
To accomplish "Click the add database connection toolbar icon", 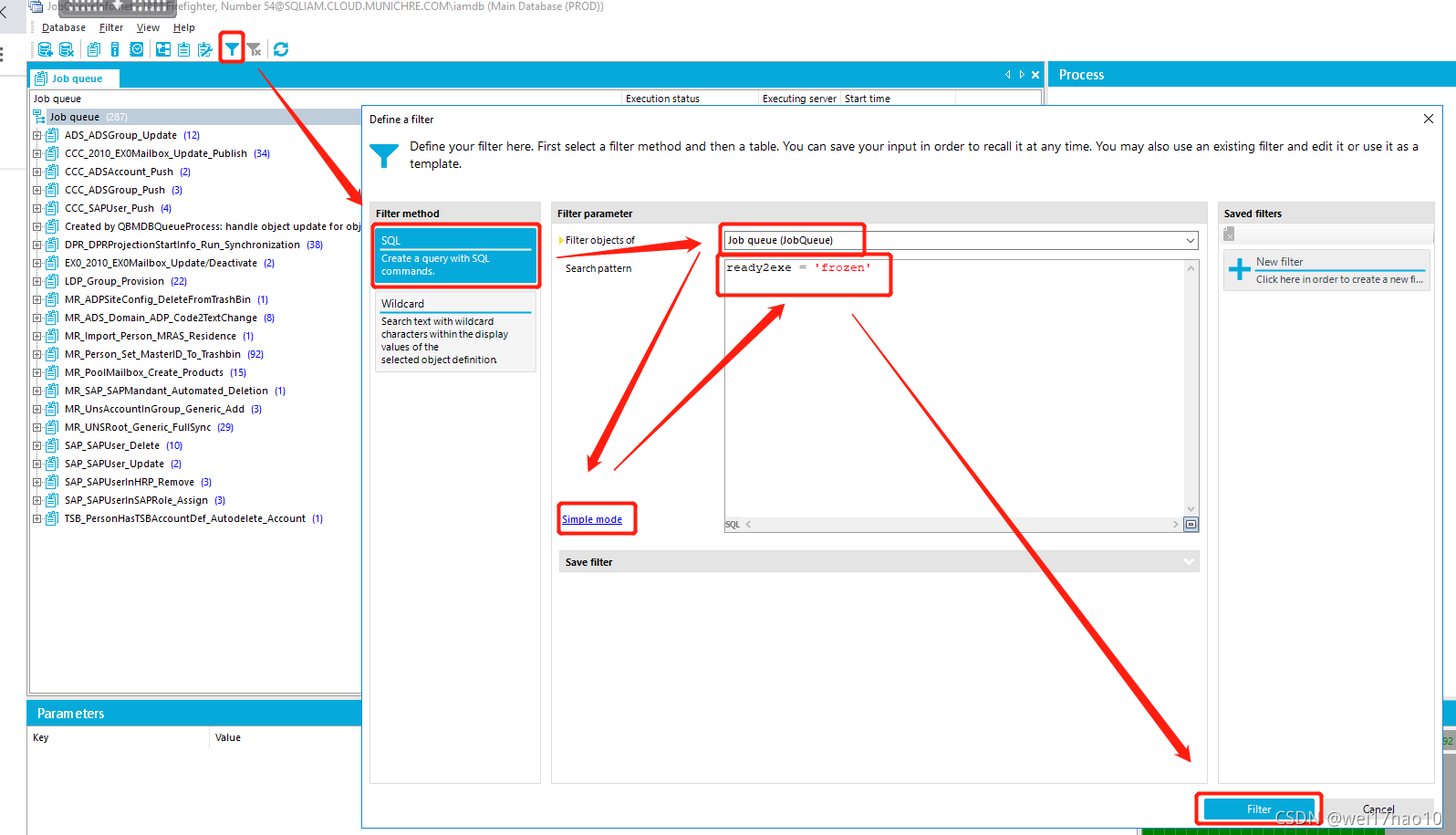I will coord(45,49).
